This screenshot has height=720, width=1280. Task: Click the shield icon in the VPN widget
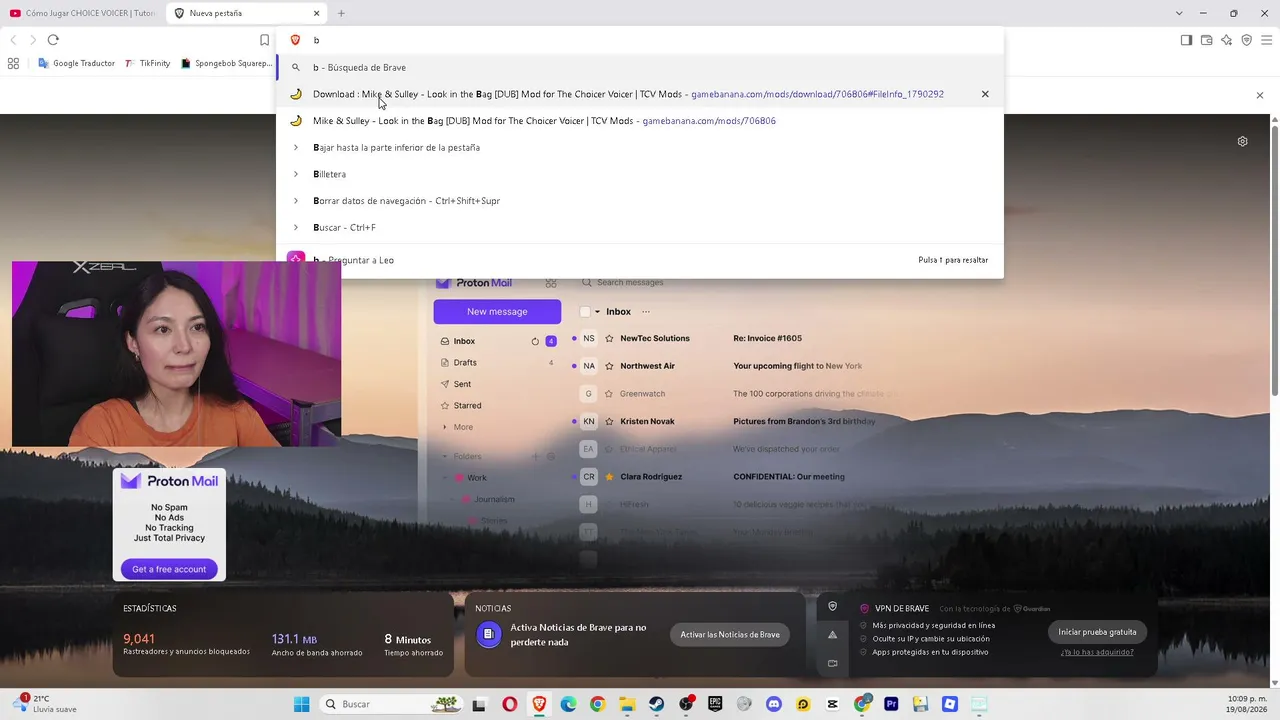pyautogui.click(x=832, y=606)
